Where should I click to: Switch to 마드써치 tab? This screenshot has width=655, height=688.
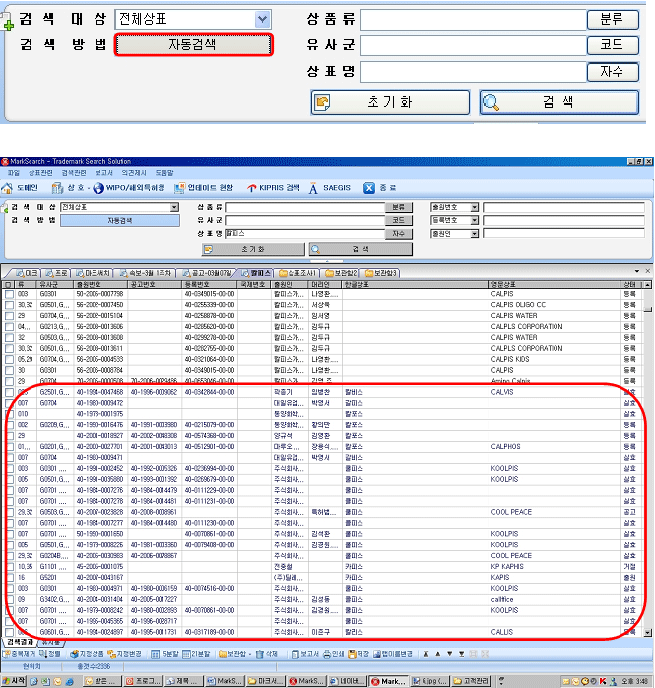tap(93, 273)
